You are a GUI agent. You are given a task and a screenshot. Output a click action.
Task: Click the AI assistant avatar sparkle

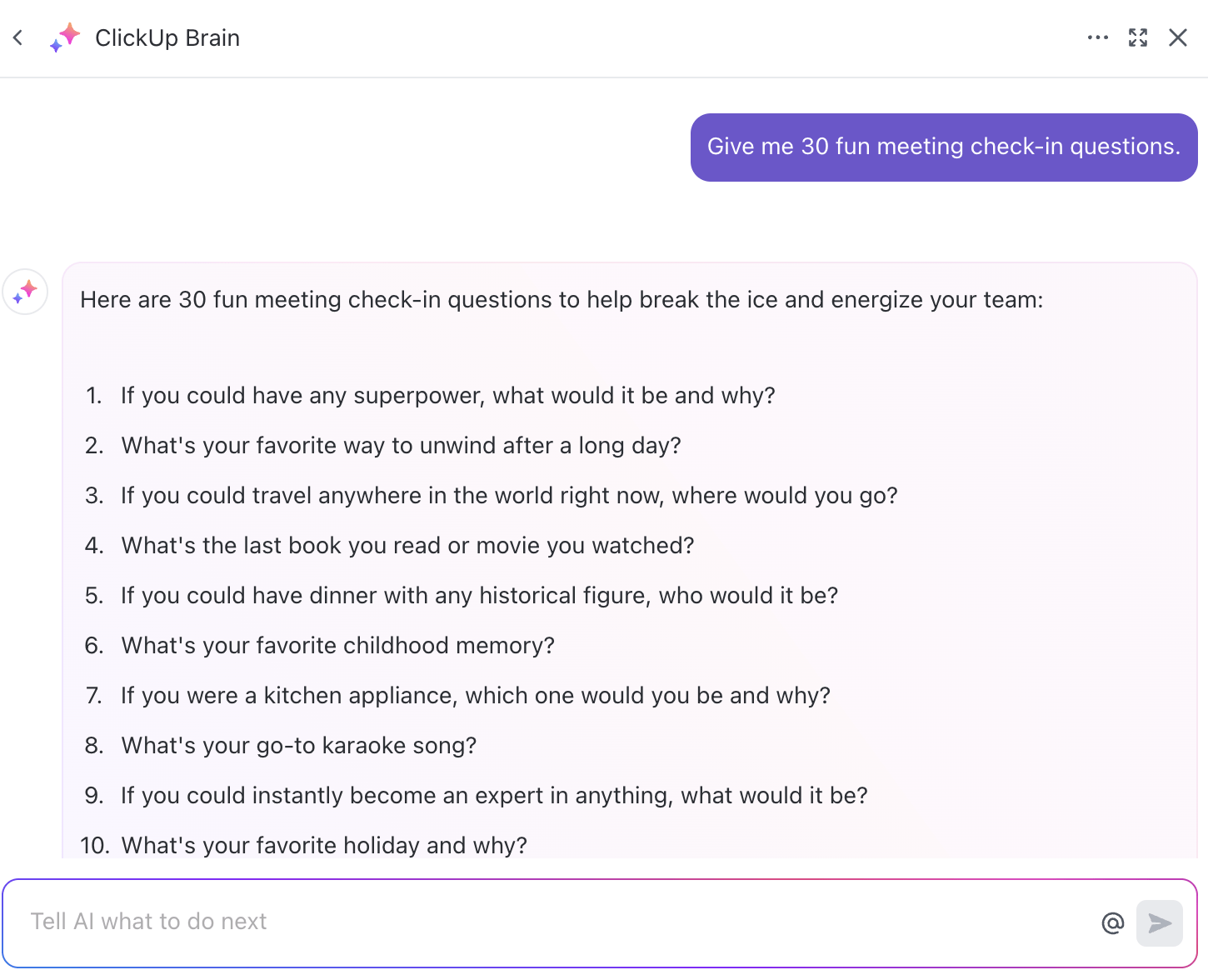[25, 292]
